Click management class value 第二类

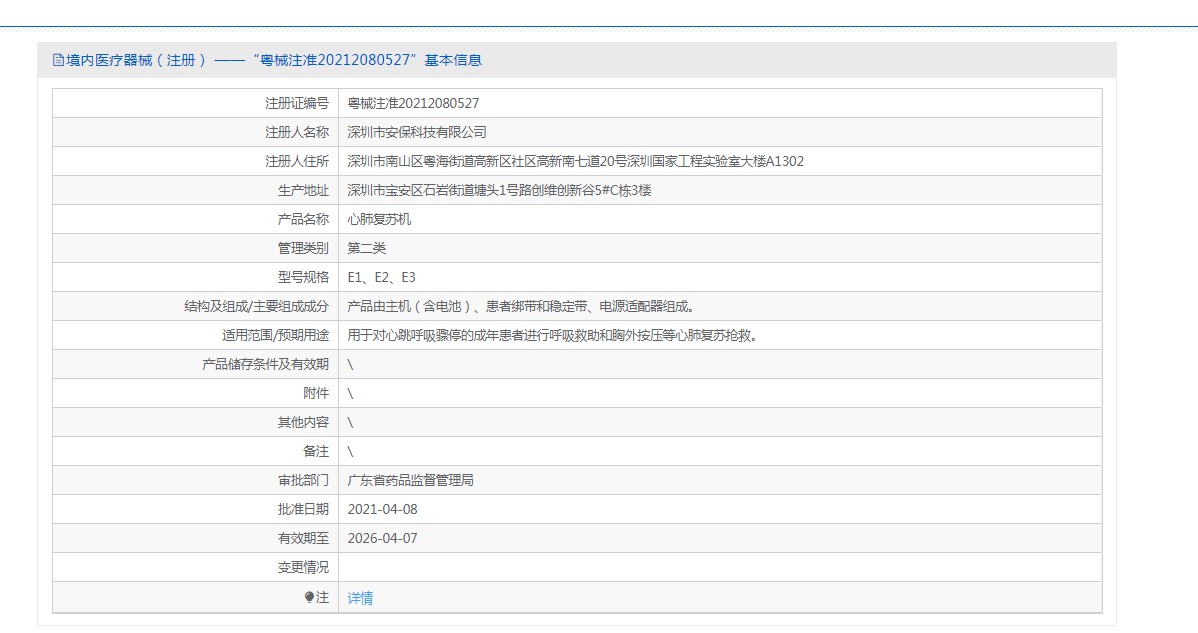click(367, 248)
